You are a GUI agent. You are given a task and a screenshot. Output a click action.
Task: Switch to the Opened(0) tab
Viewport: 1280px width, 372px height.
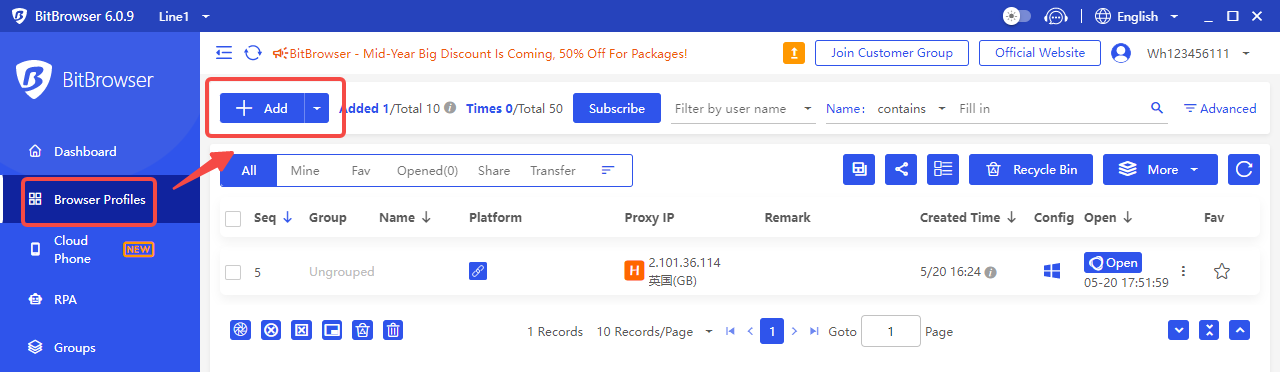tap(427, 170)
